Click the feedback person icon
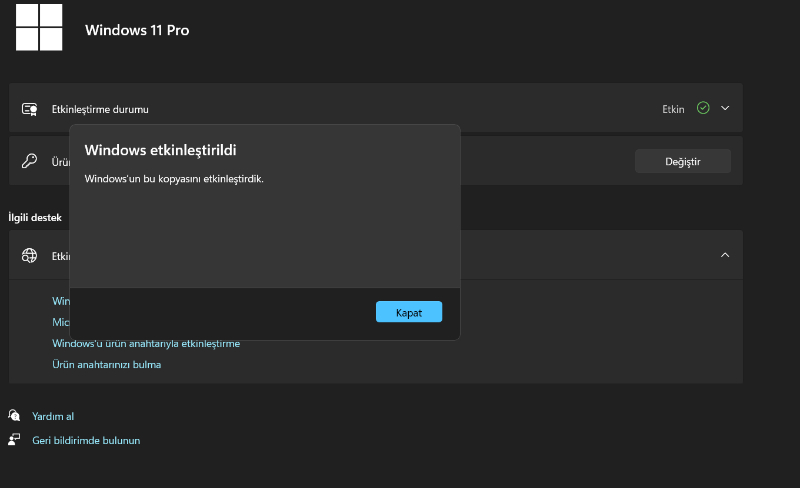 point(14,440)
